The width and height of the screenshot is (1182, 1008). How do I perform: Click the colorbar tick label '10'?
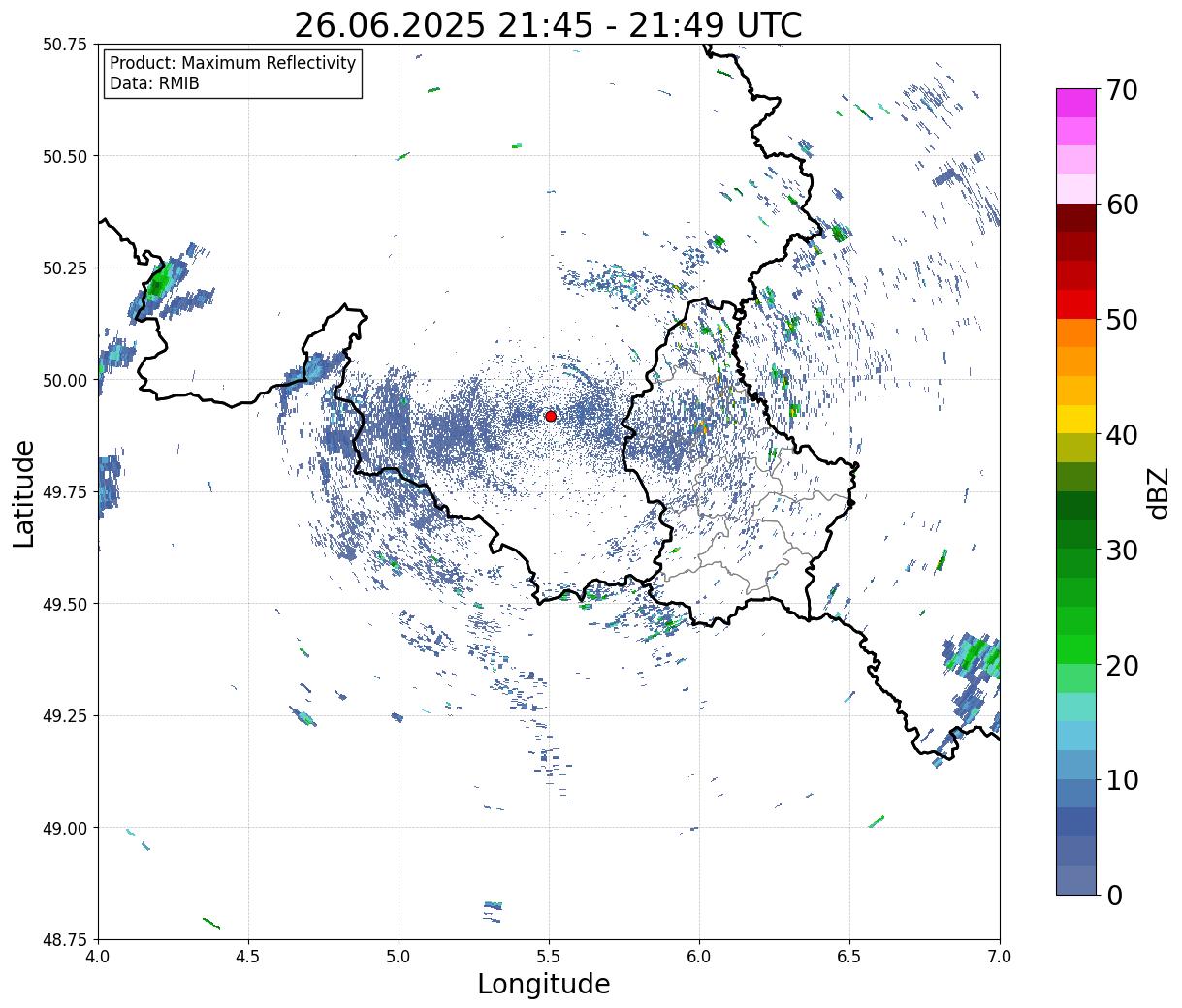pos(1121,780)
